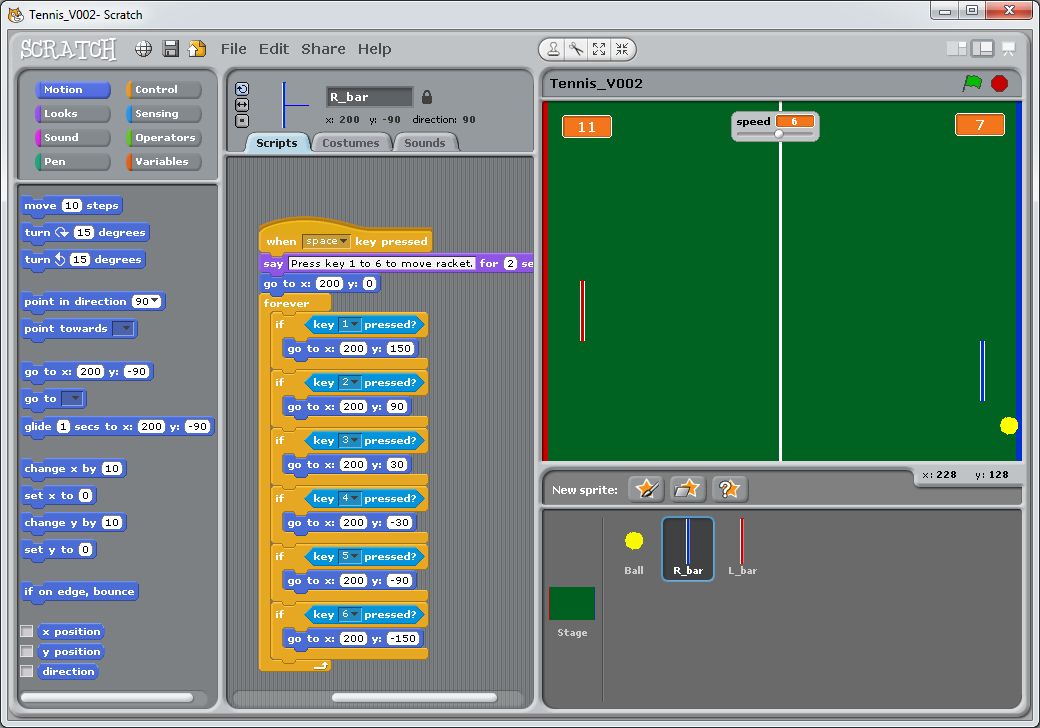This screenshot has width=1040, height=728.
Task: Get a surprise sprite
Action: tap(729, 489)
